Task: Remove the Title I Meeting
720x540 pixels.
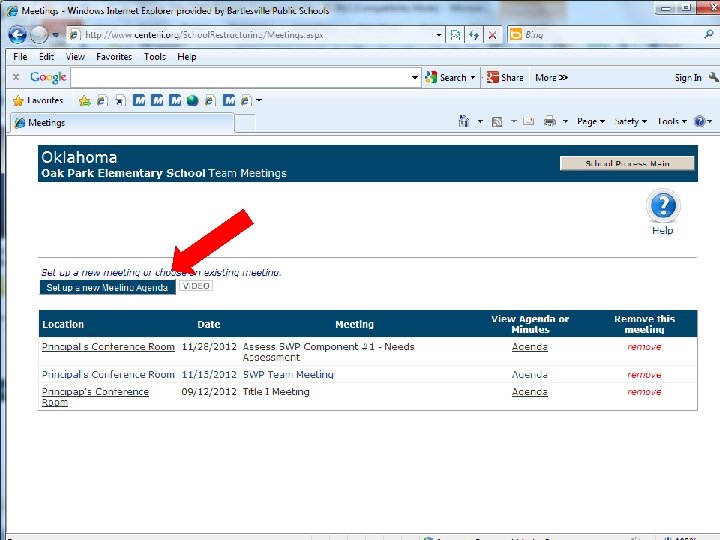Action: [644, 392]
